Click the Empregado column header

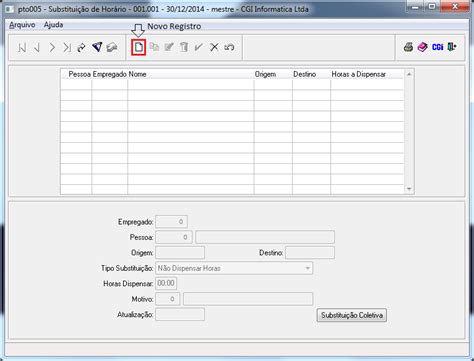tap(110, 74)
